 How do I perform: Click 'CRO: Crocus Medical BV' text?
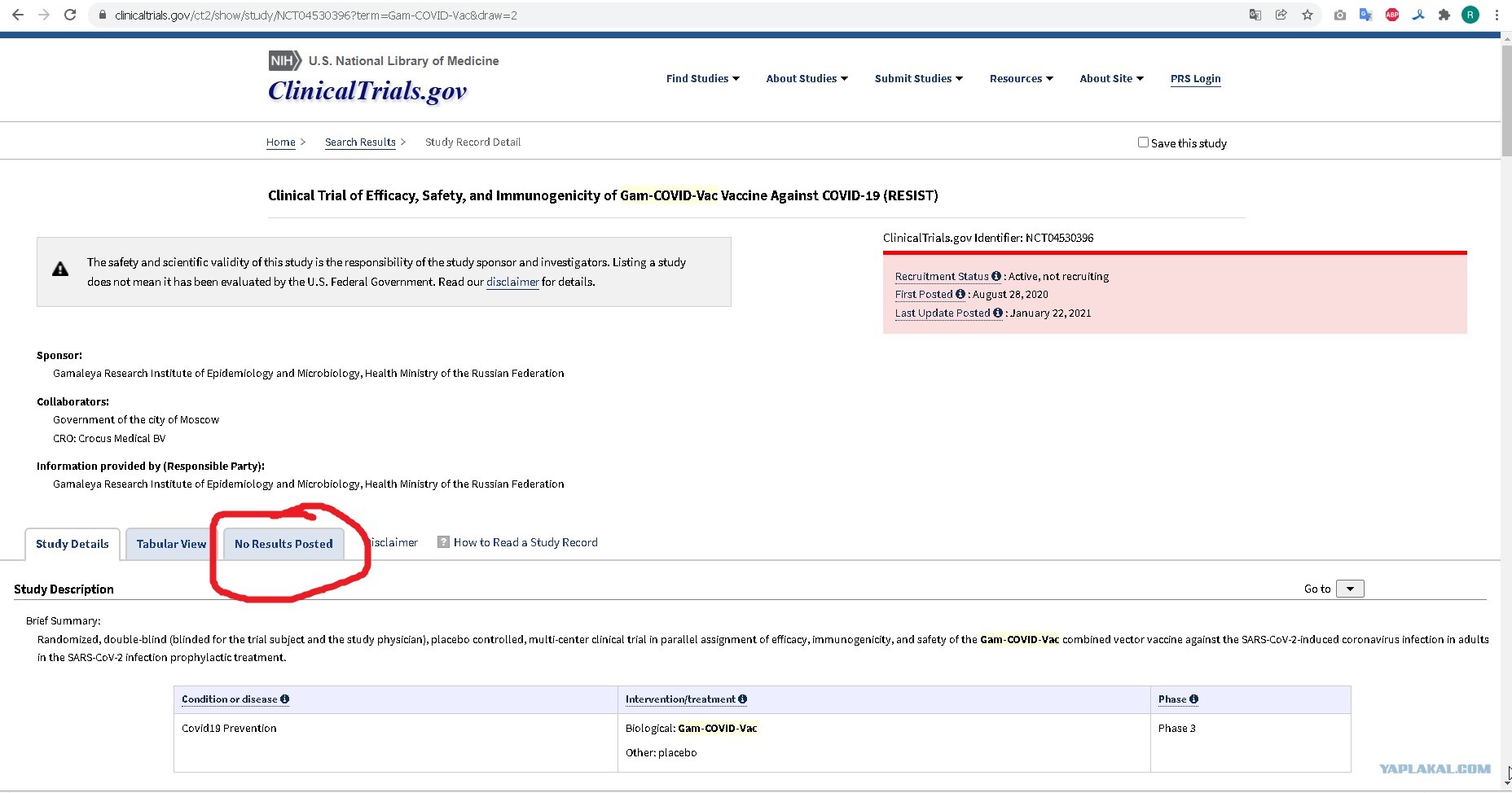[x=109, y=439]
